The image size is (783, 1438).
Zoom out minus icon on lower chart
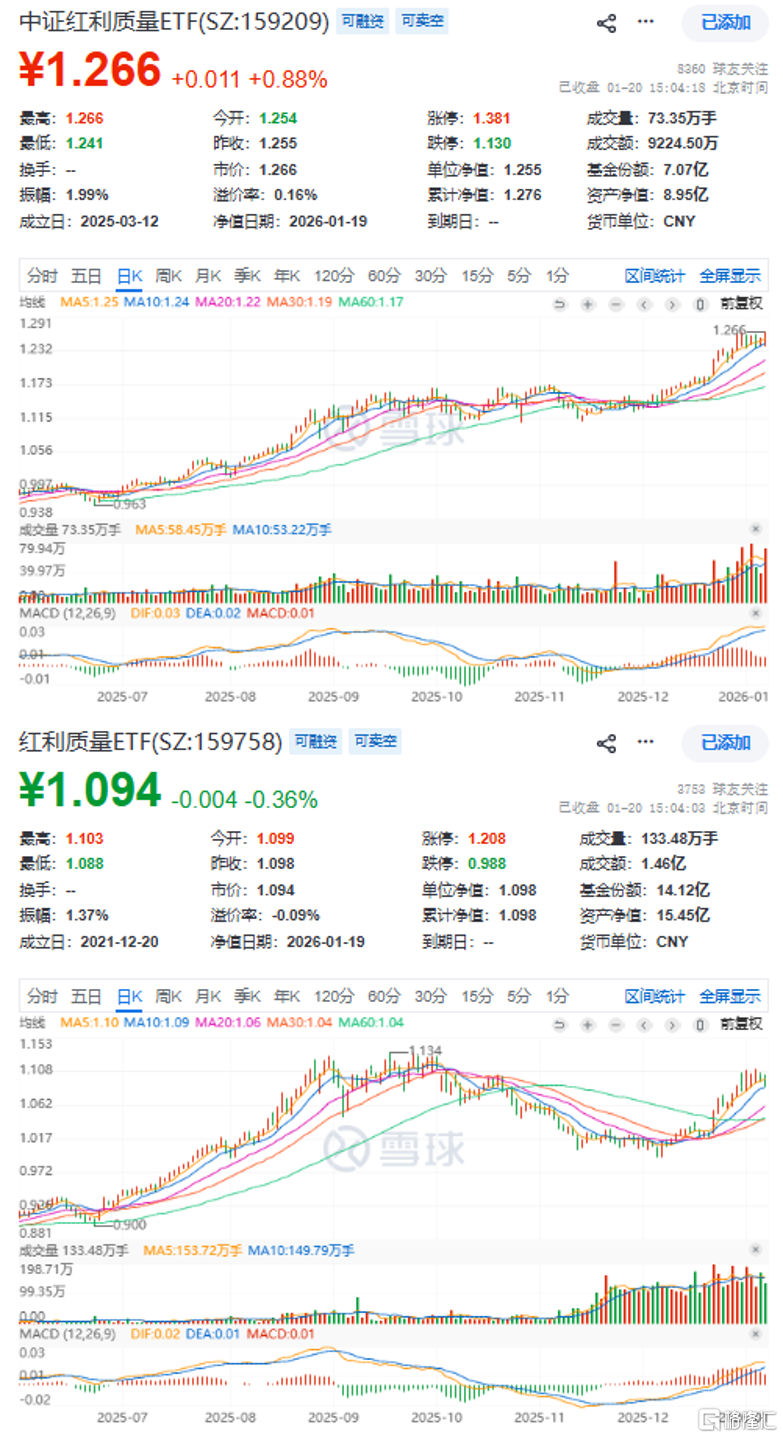point(616,1024)
